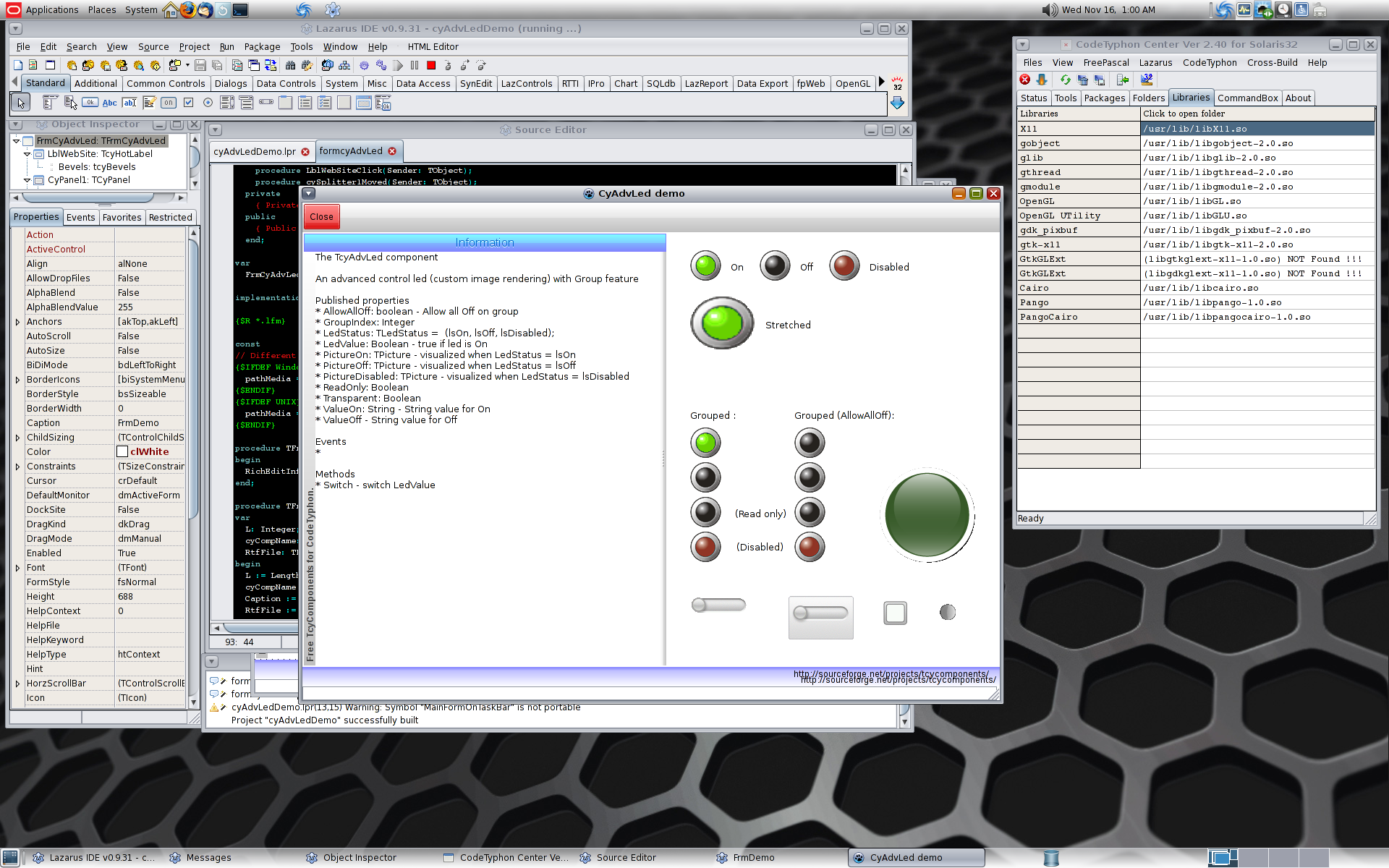
Task: Expand the ChildSizing property
Action: [x=17, y=438]
